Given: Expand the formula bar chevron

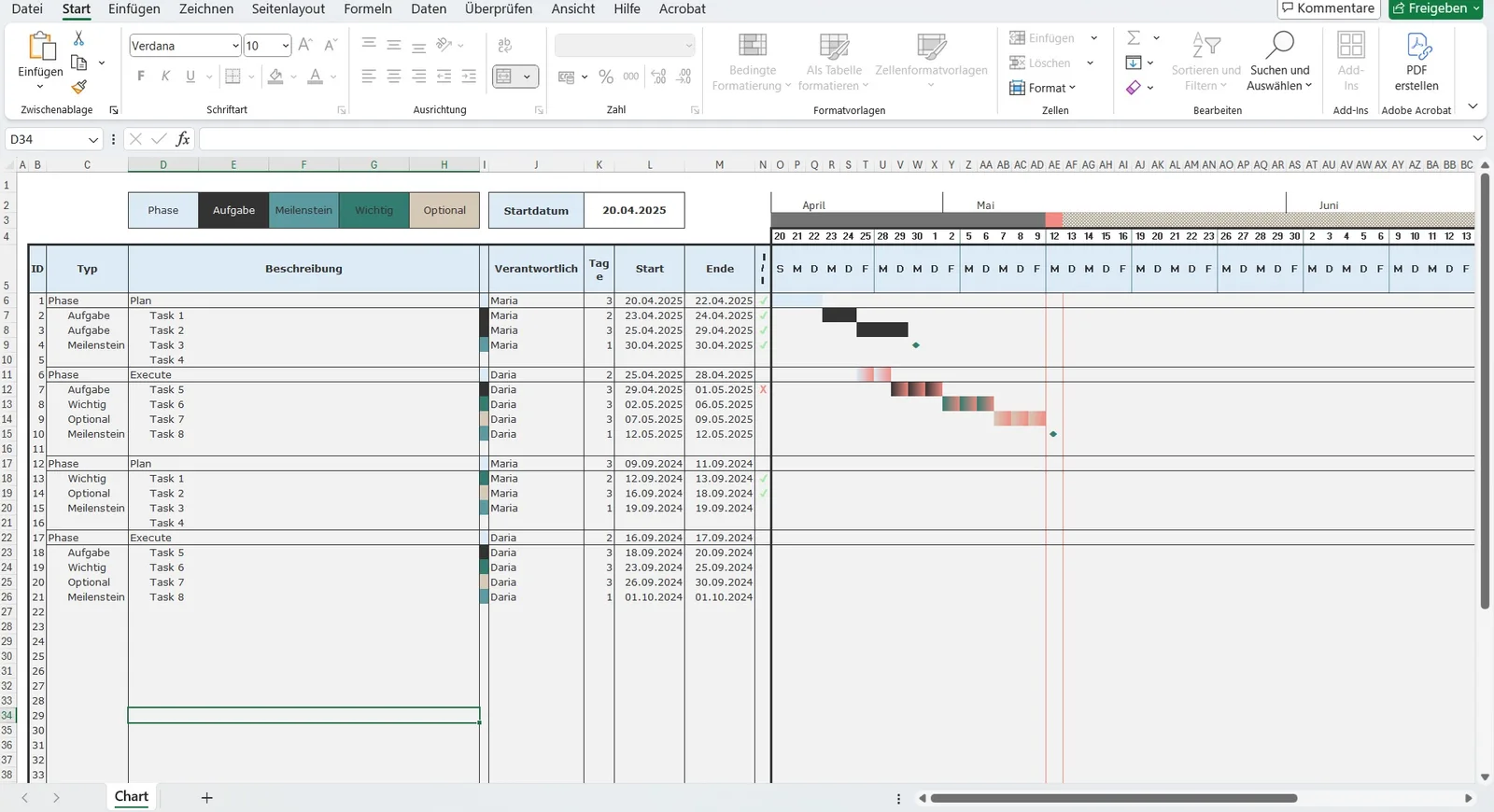Looking at the screenshot, I should point(1477,138).
